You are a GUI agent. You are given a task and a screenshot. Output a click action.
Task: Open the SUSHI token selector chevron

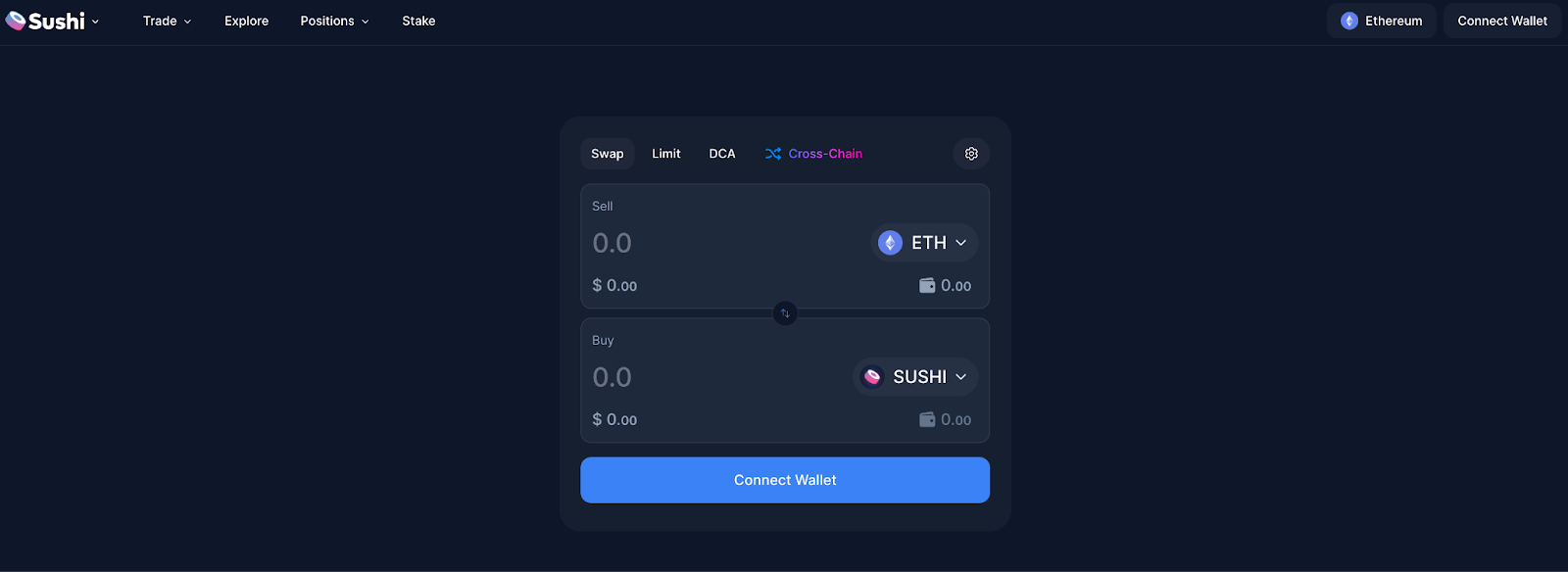961,377
